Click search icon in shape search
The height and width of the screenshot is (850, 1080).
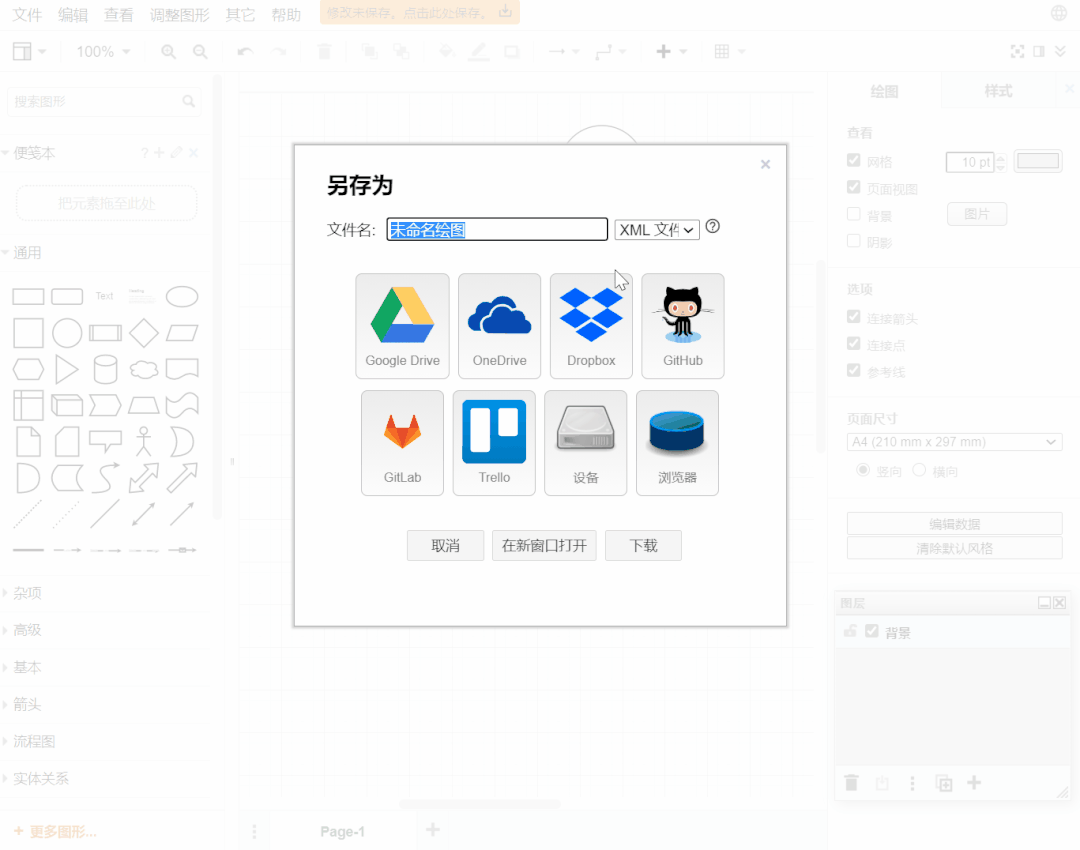(189, 101)
